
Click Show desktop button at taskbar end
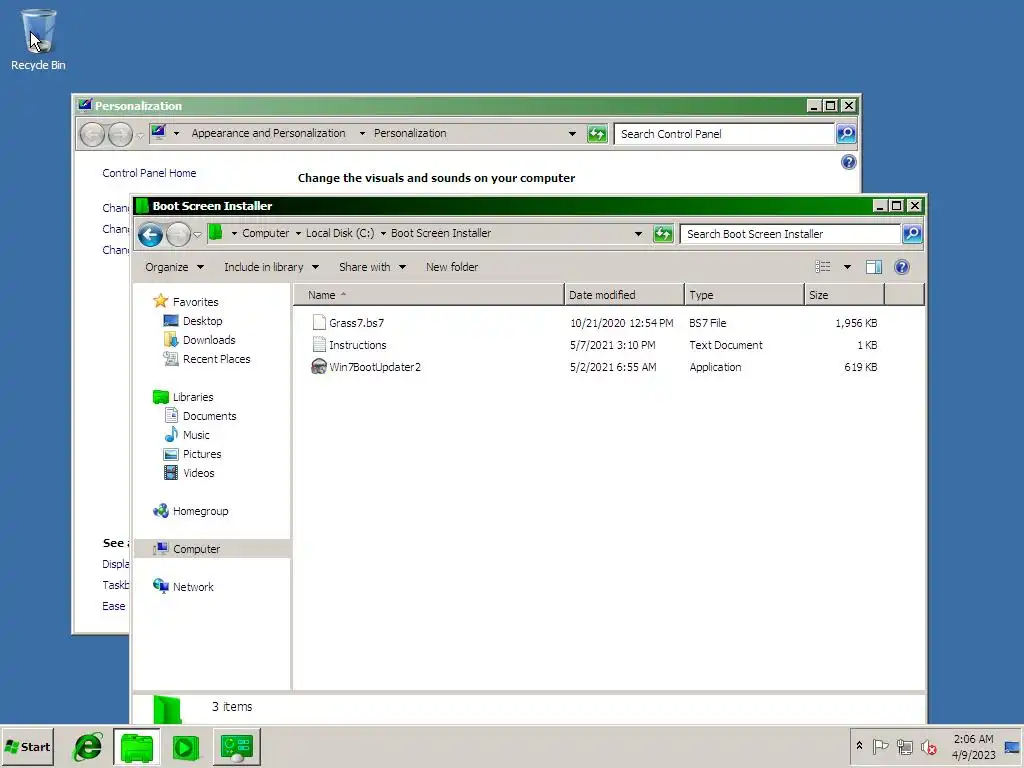[x=1012, y=747]
